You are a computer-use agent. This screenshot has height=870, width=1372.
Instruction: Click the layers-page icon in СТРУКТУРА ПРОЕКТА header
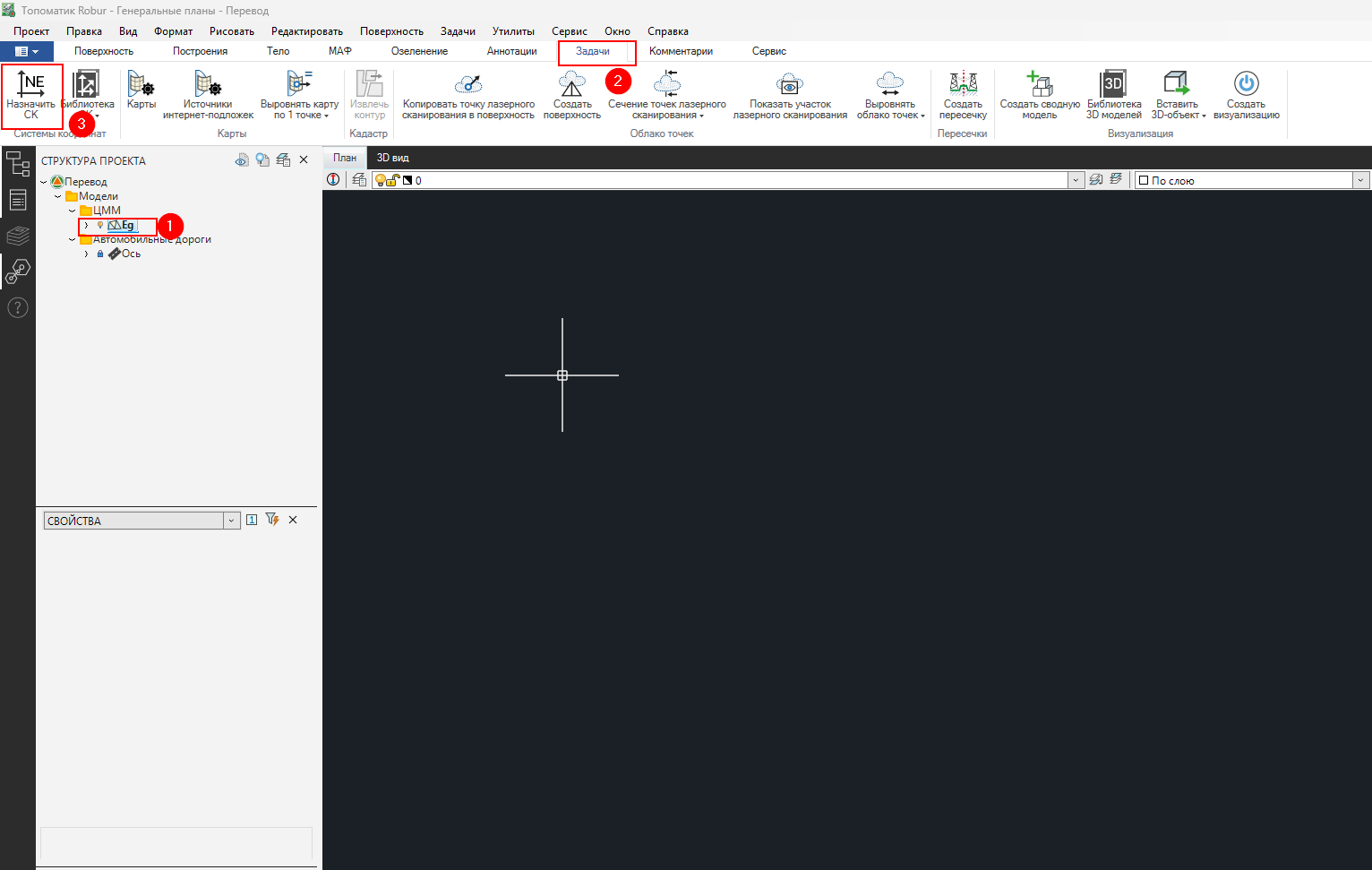(283, 160)
